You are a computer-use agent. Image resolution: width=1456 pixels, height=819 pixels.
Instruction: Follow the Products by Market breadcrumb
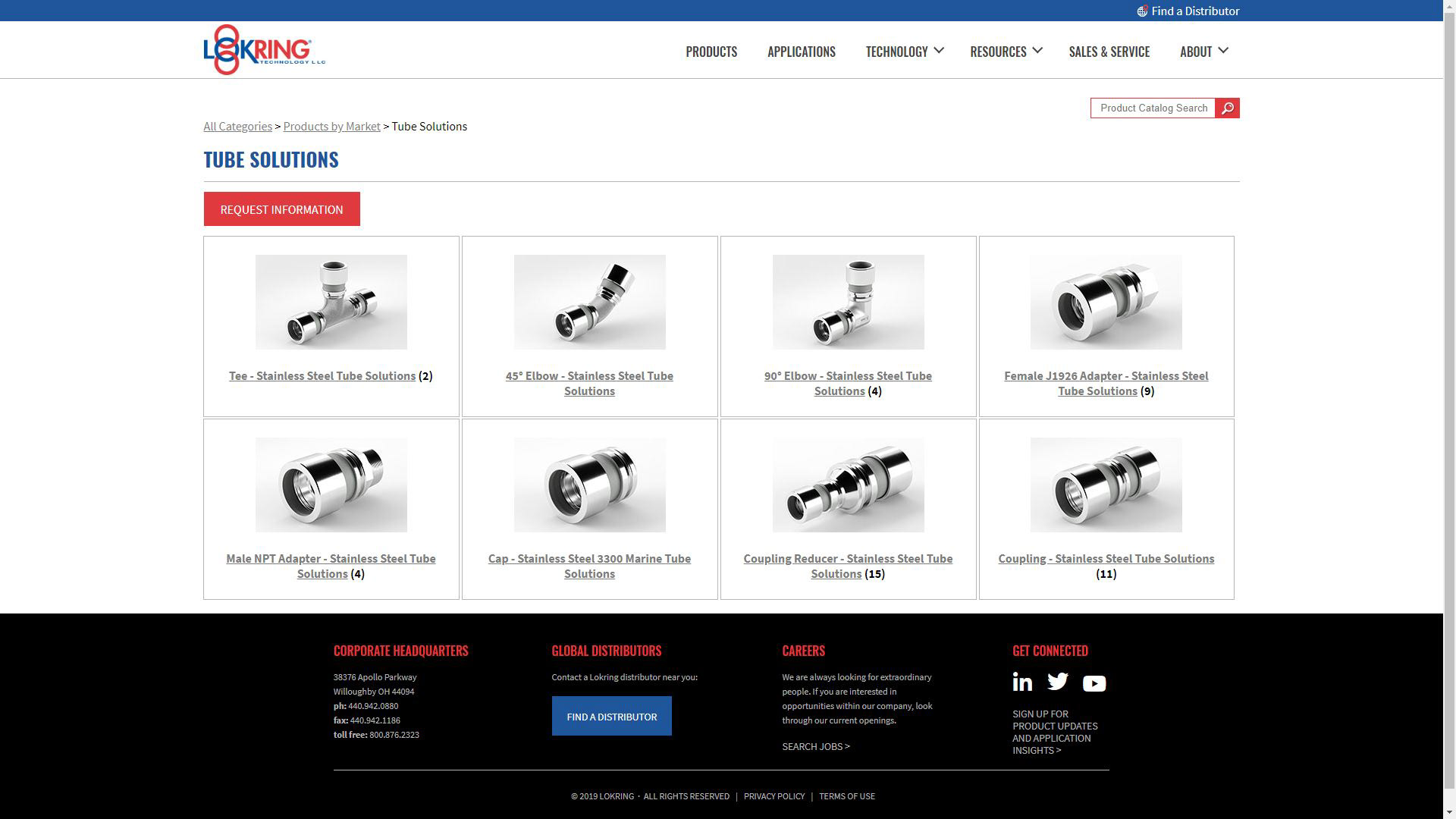pos(331,127)
